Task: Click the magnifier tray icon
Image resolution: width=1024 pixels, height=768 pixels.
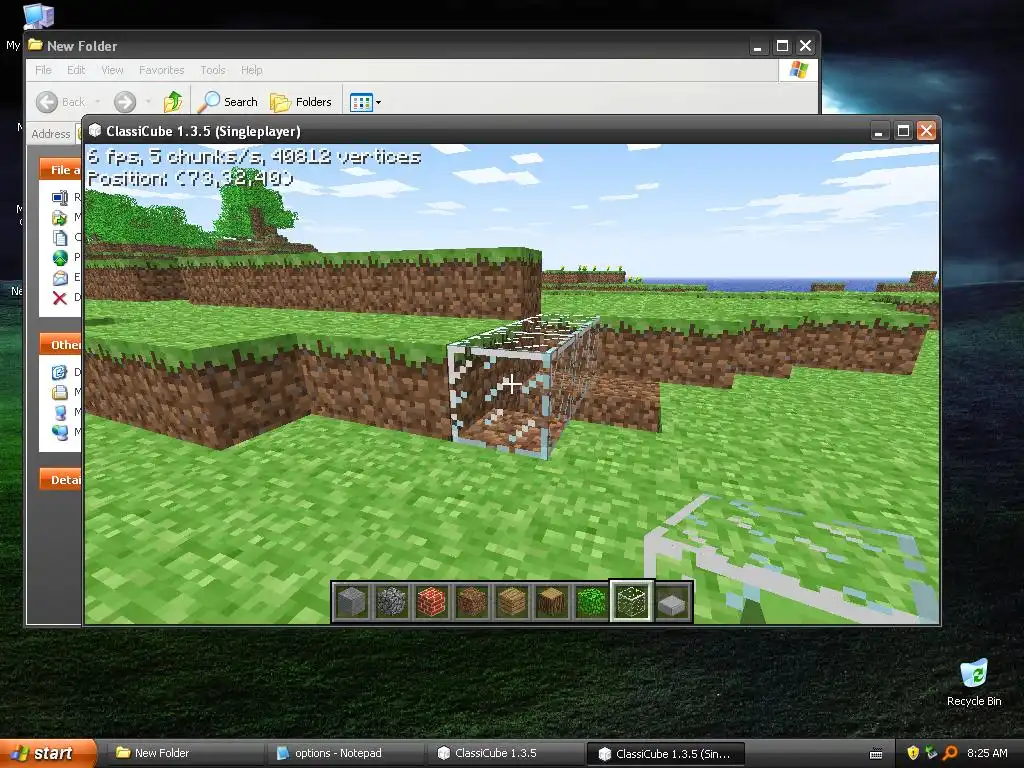Action: point(950,753)
